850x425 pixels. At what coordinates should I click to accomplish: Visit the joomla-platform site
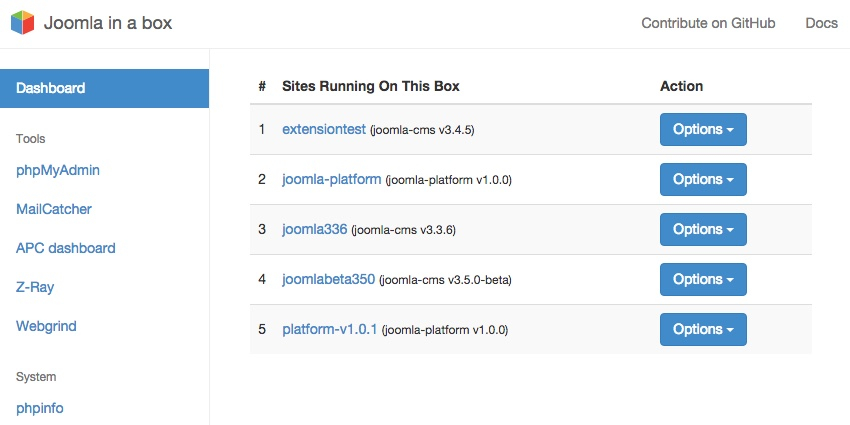coord(332,179)
